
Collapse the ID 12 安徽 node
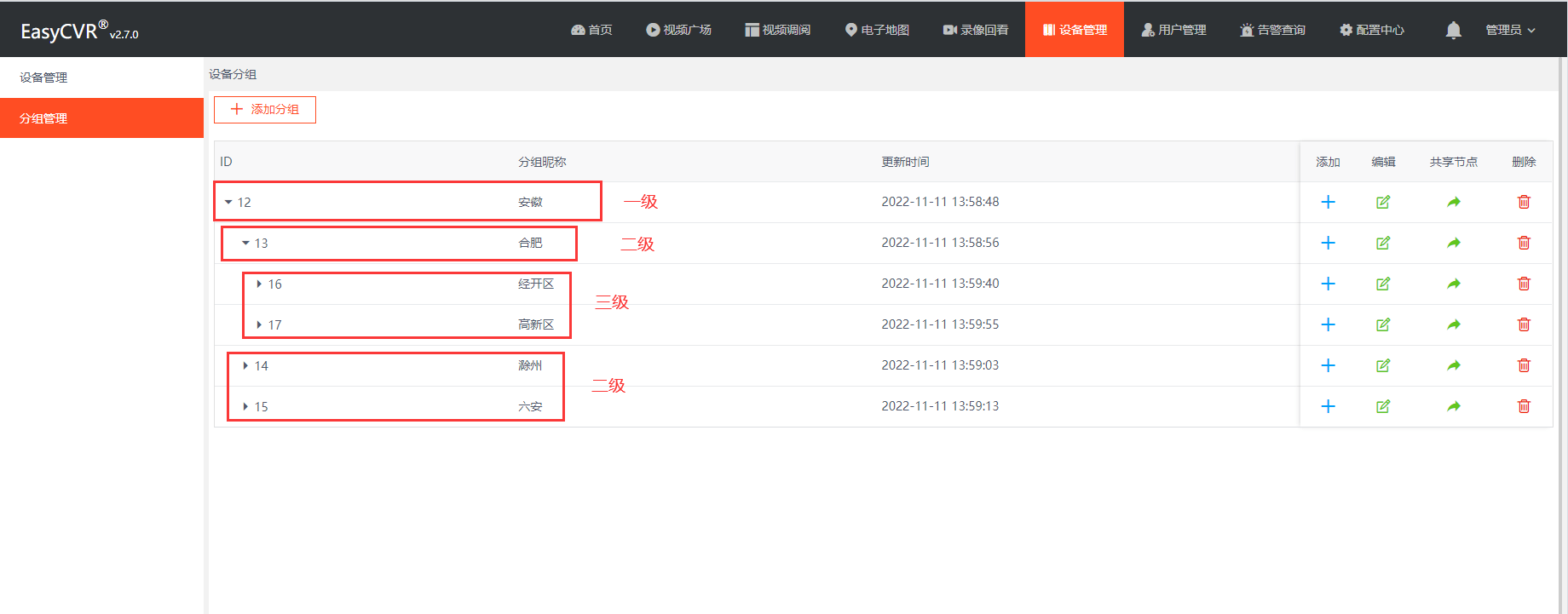(228, 202)
